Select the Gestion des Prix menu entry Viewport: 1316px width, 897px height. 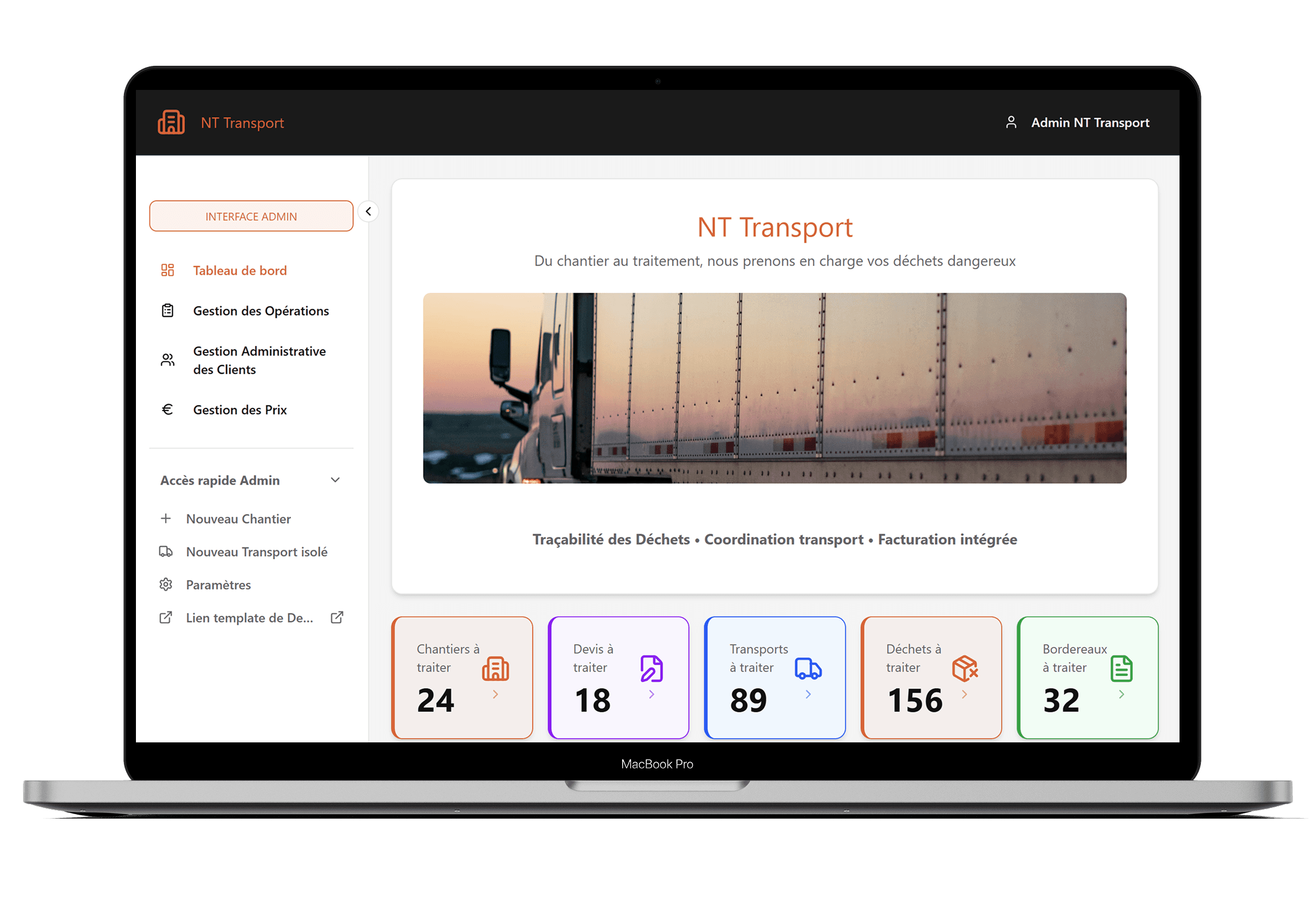click(240, 409)
